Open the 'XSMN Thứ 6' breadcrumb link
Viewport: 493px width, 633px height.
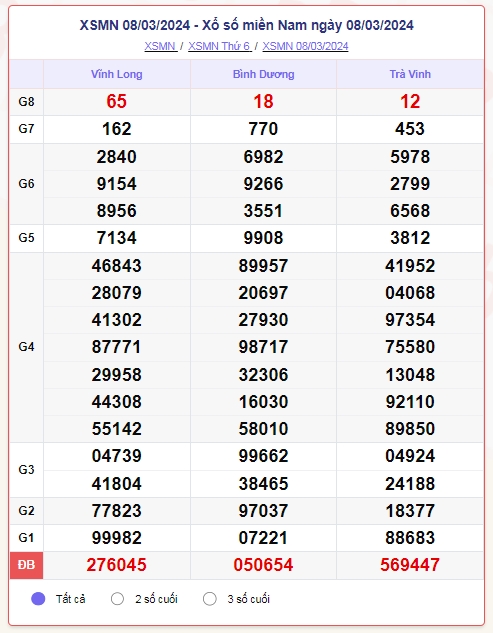pos(220,46)
